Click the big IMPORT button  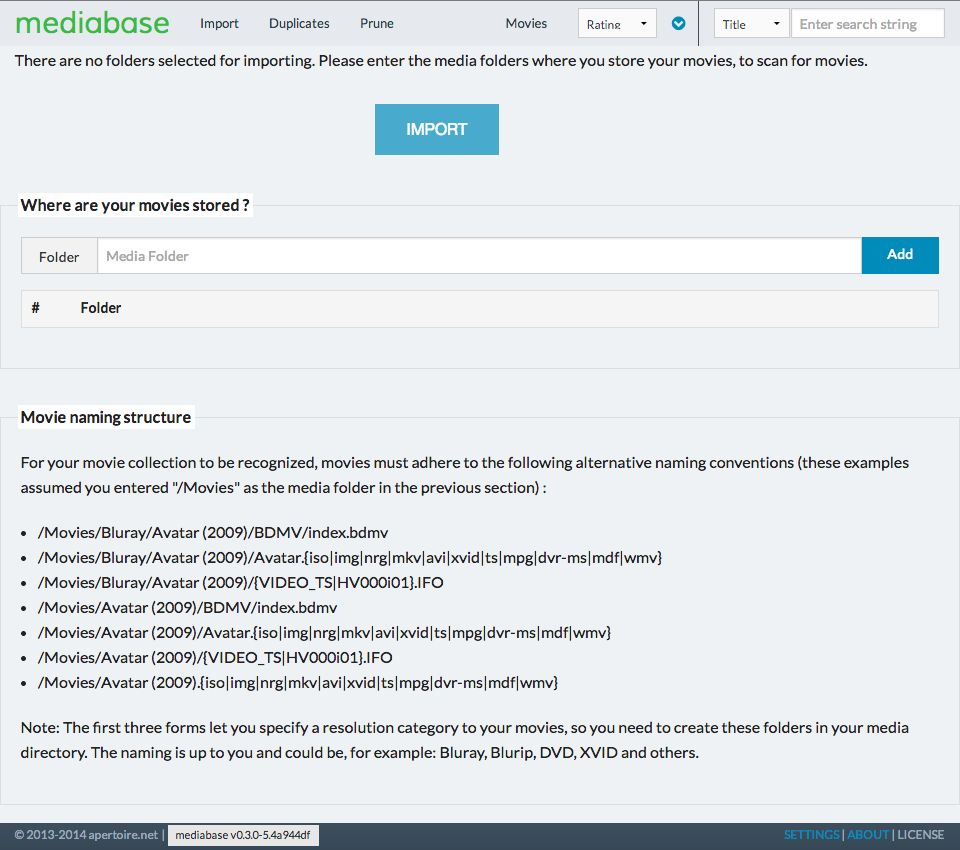coord(437,129)
